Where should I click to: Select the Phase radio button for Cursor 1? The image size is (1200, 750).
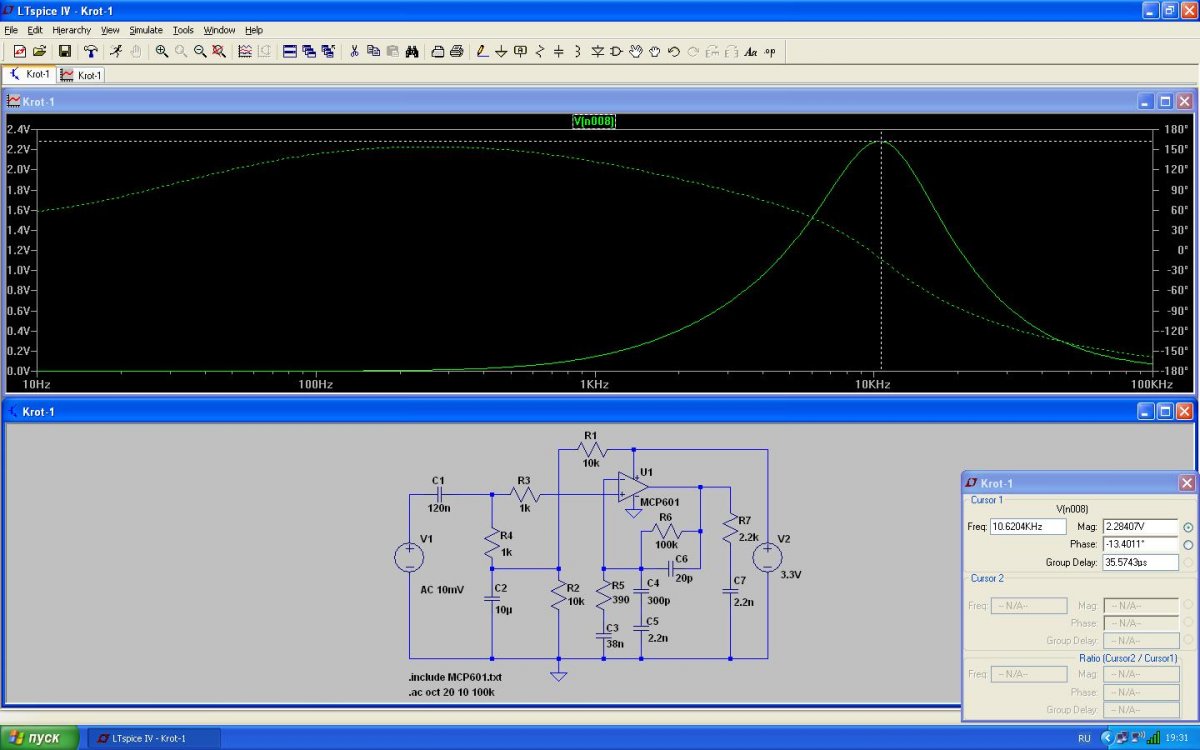[1188, 545]
